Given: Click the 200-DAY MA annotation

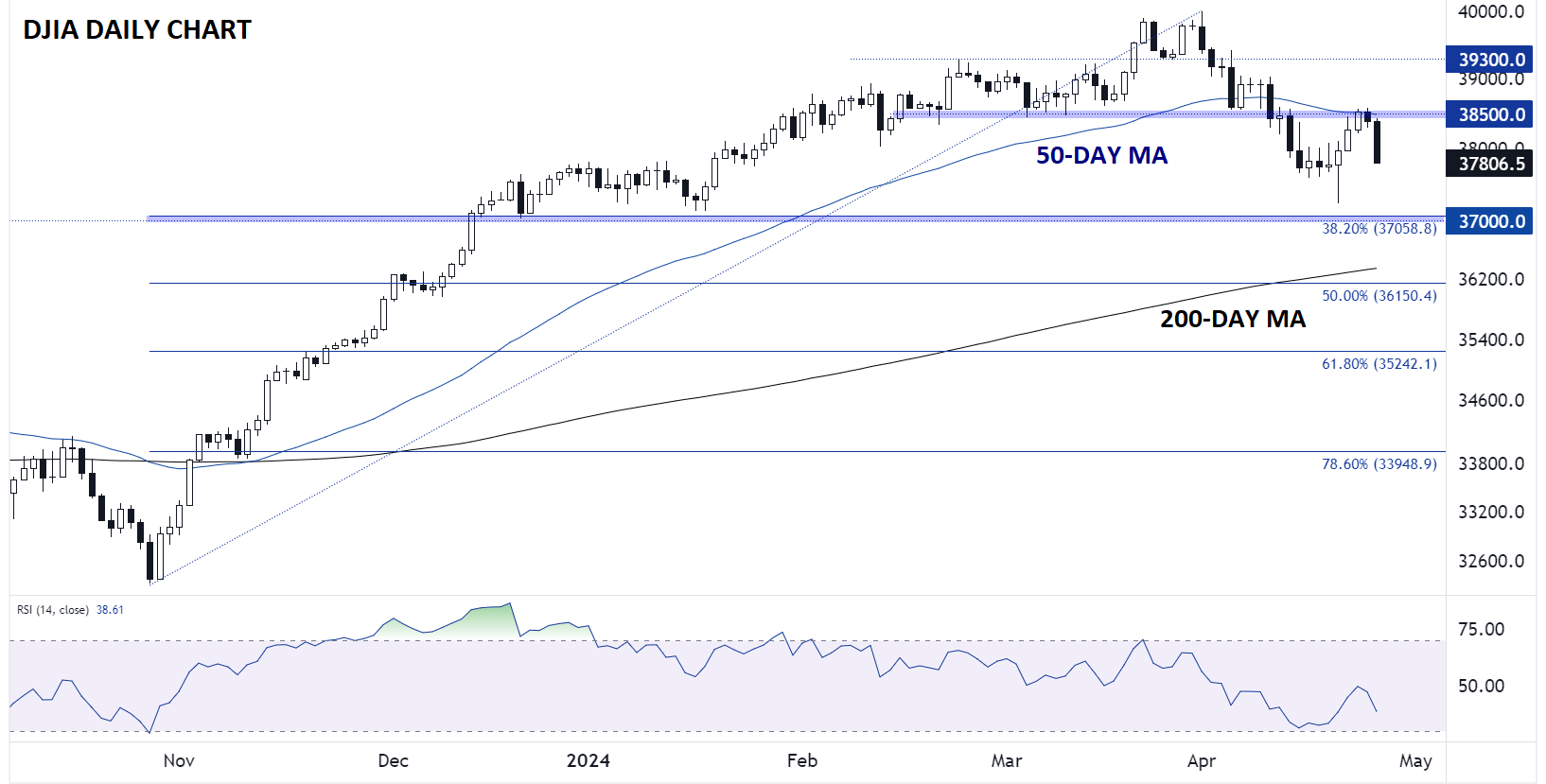Looking at the screenshot, I should click(1233, 320).
